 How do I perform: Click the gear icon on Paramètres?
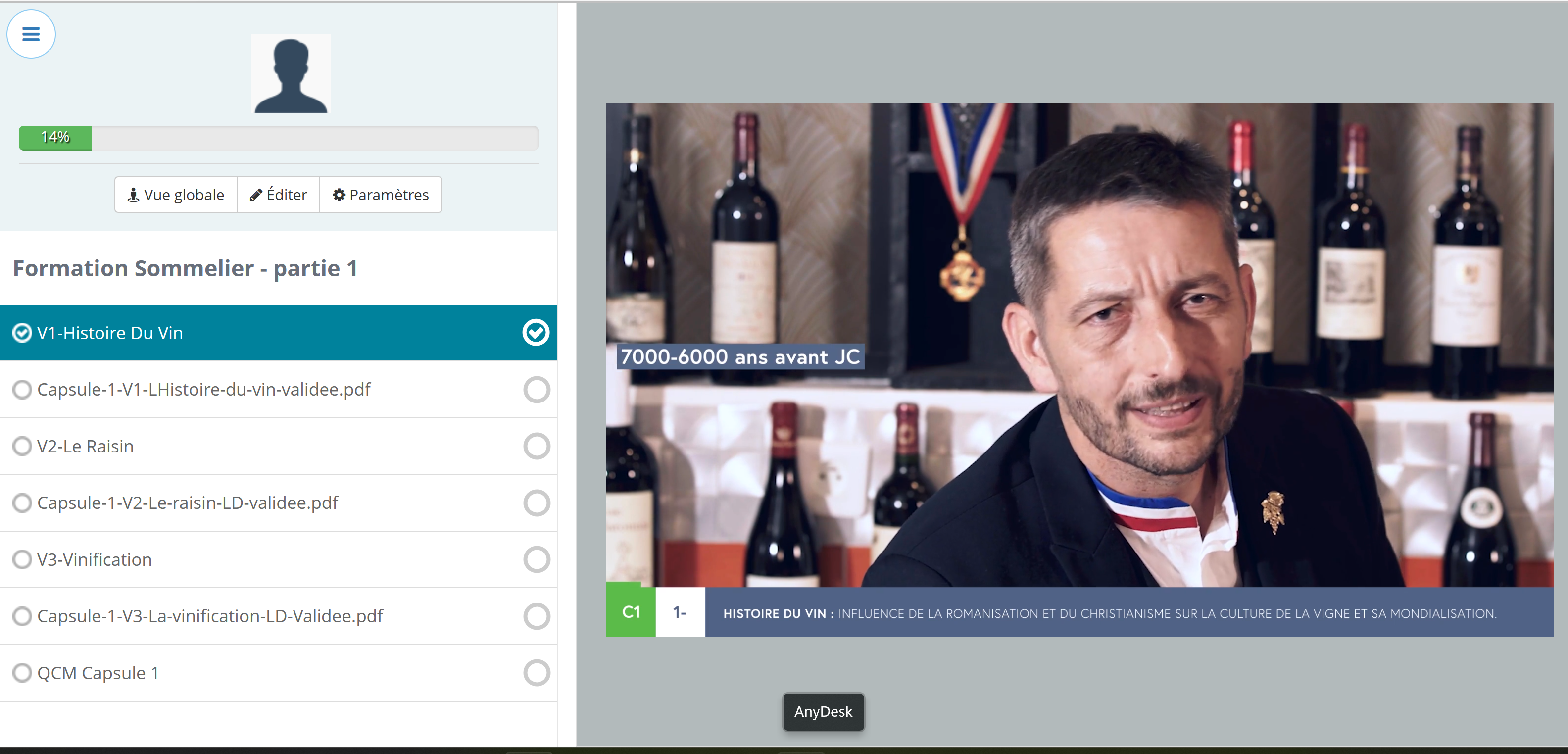pyautogui.click(x=339, y=195)
